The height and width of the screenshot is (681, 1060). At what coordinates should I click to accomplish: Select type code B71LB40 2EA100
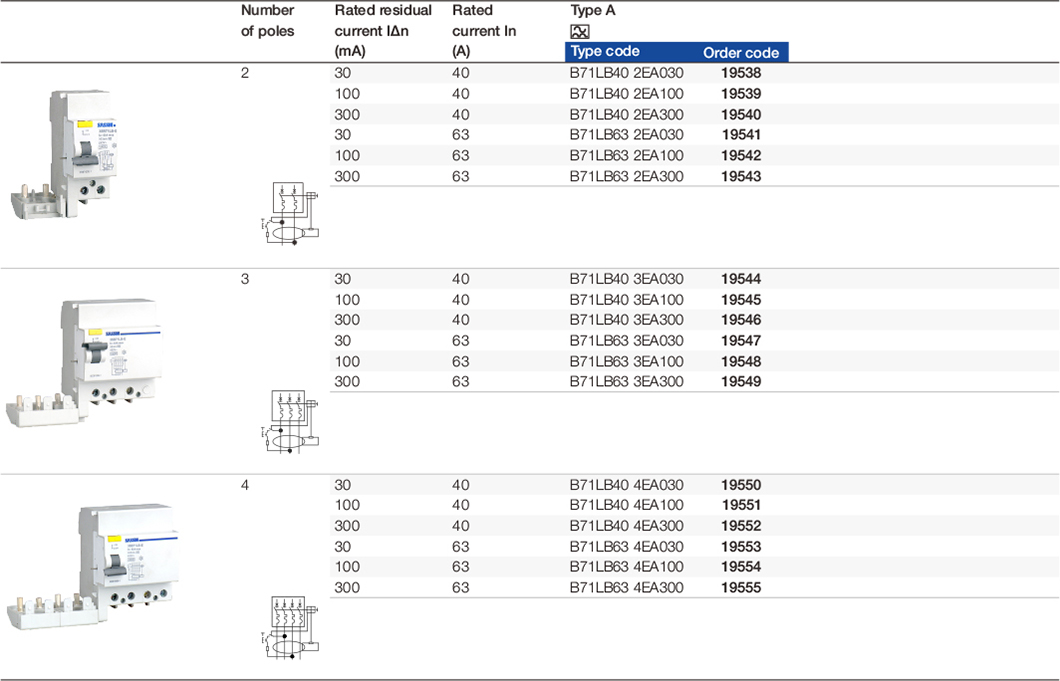(626, 94)
